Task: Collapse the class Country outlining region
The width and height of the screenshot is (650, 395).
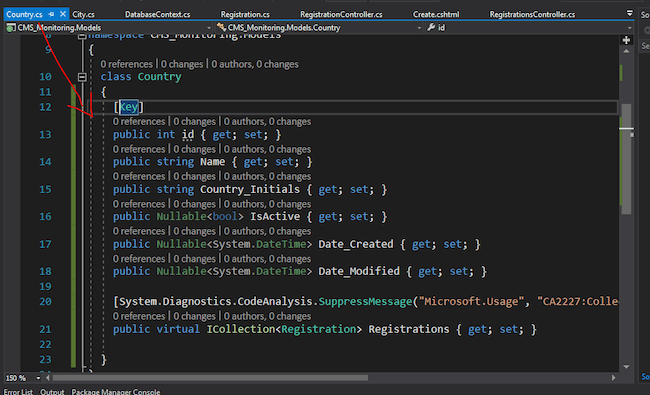Action: coord(82,77)
